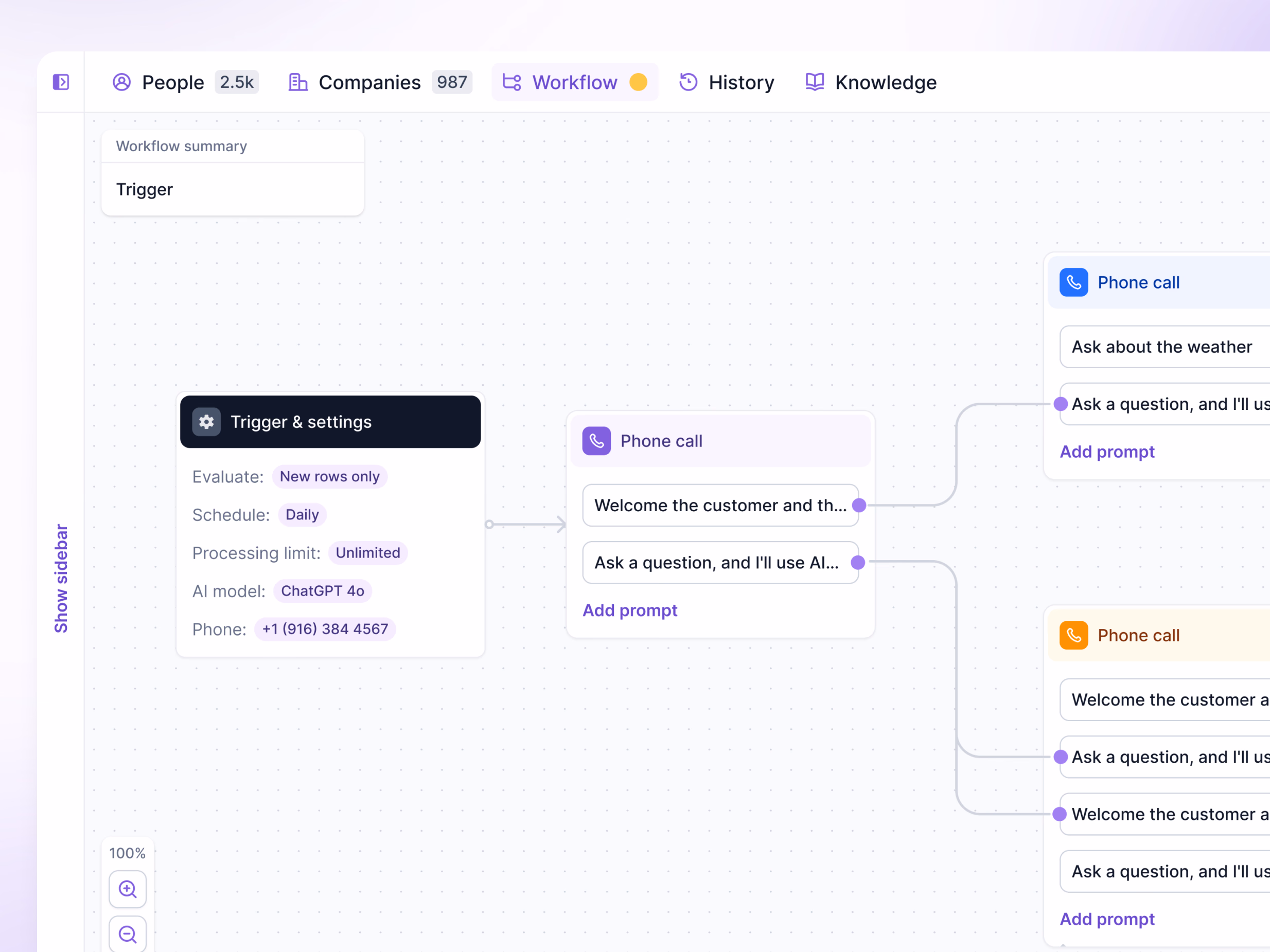Change Processing limit Unlimited value
This screenshot has width=1270, height=952.
(368, 552)
